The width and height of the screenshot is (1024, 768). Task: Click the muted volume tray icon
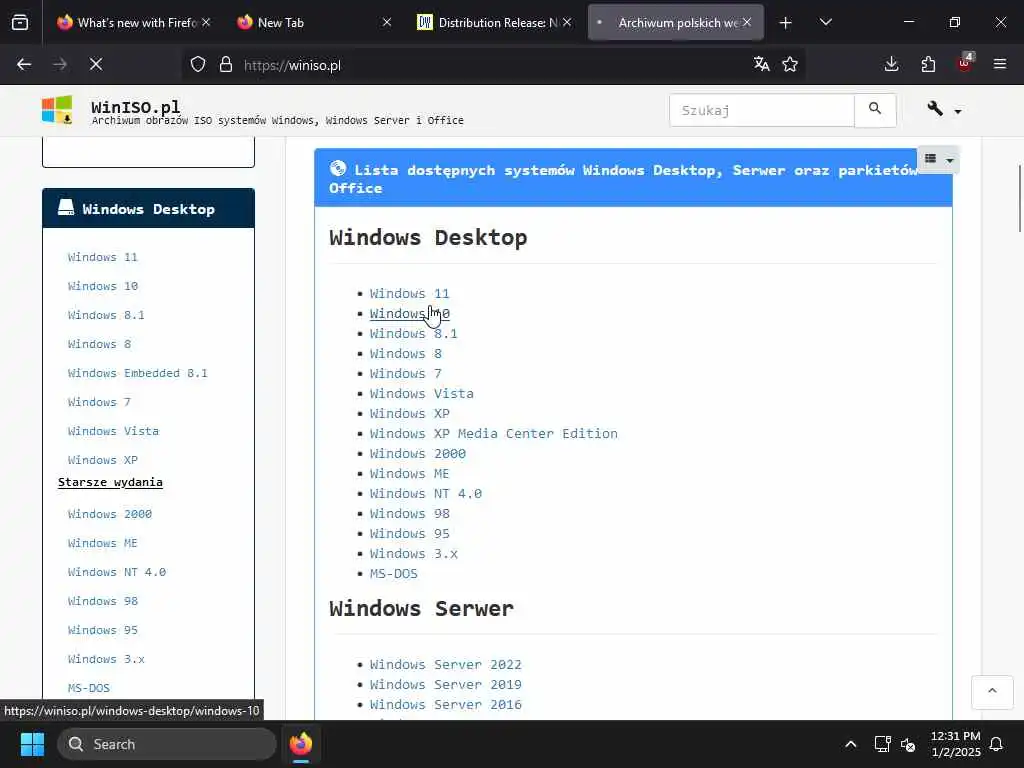point(908,744)
